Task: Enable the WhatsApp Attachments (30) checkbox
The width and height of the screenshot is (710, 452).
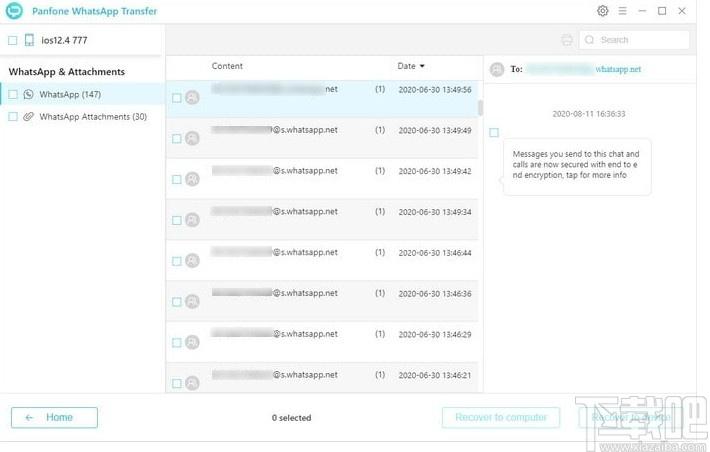Action: pos(13,117)
